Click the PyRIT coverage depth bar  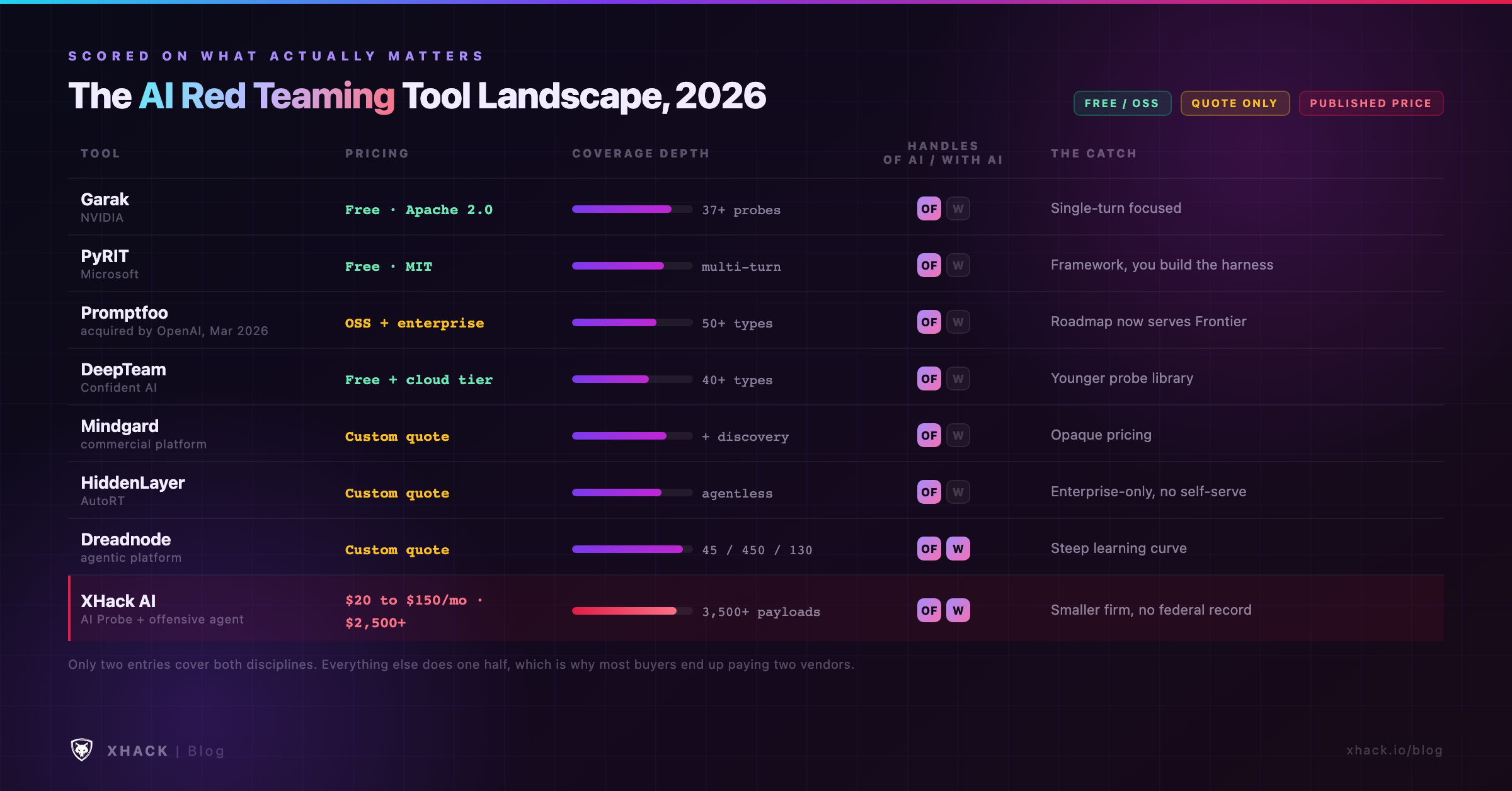point(632,266)
